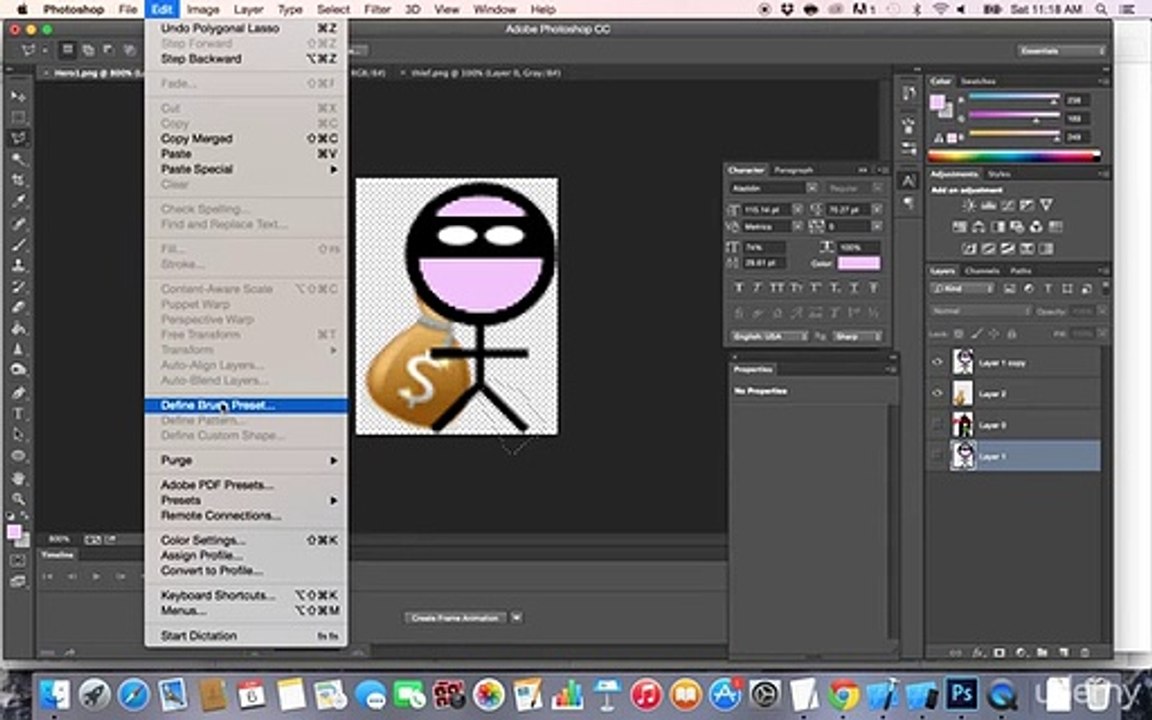Select the Move tool
Screen dimensions: 1152x720
tap(18, 96)
